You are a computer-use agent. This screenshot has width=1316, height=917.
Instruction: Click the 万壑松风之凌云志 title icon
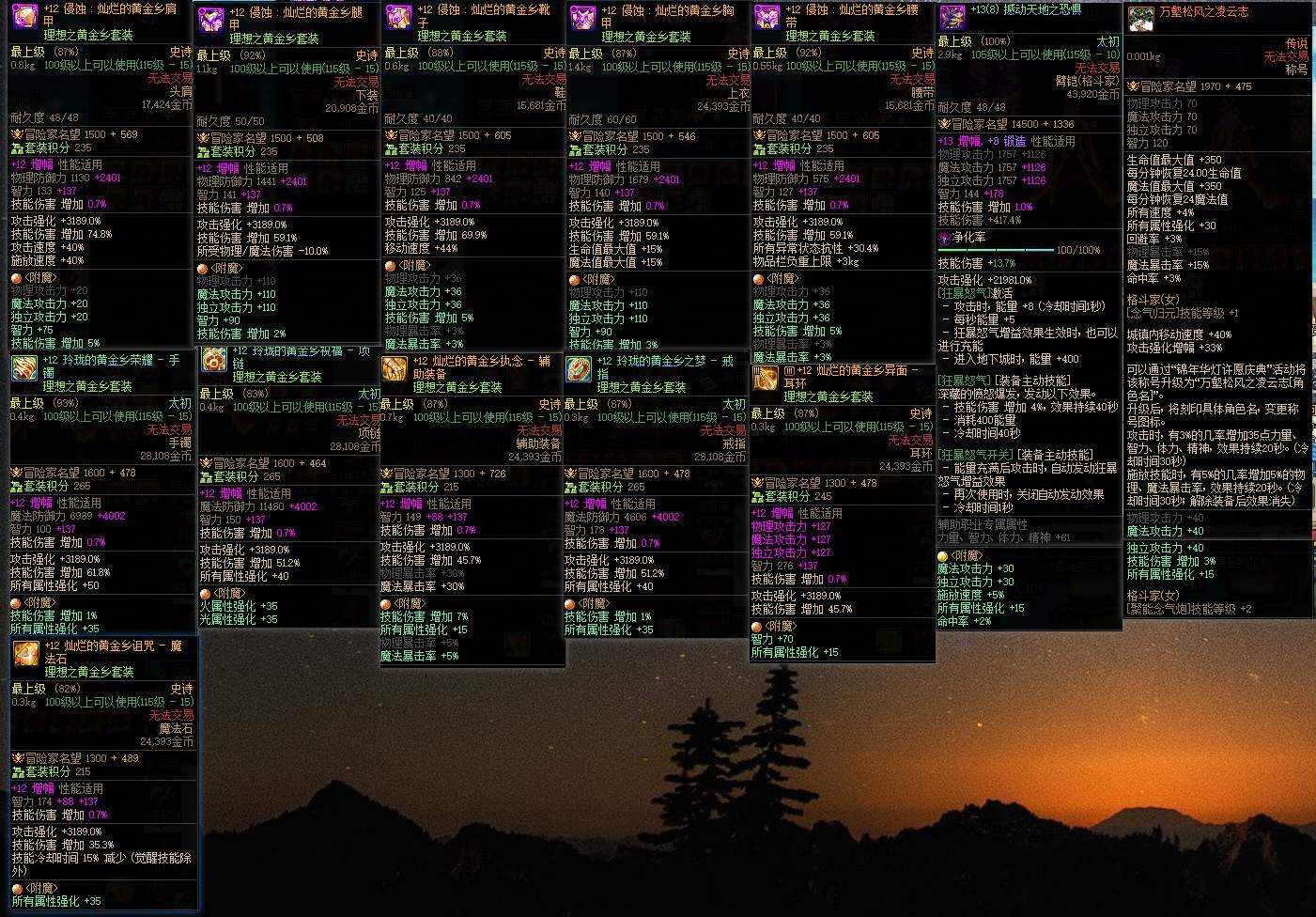click(x=1140, y=18)
